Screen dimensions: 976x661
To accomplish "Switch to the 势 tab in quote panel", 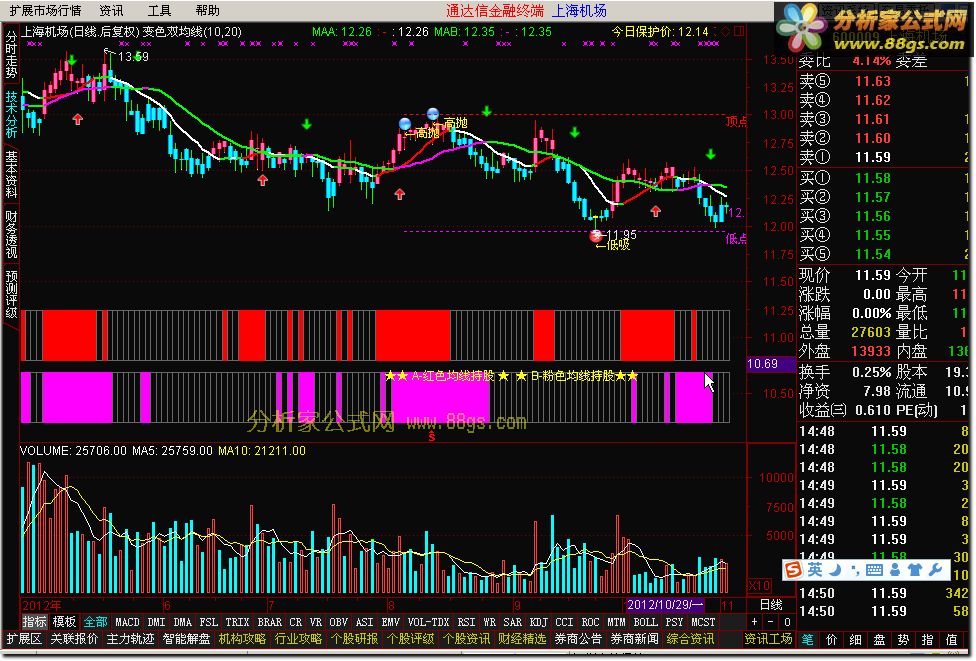I will (903, 639).
